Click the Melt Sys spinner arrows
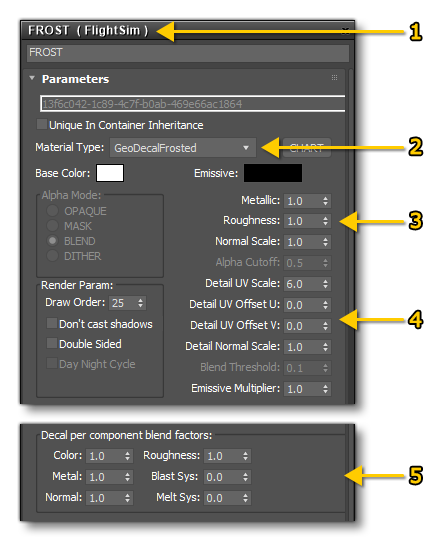Image resolution: width=435 pixels, height=541 pixels. [246, 498]
